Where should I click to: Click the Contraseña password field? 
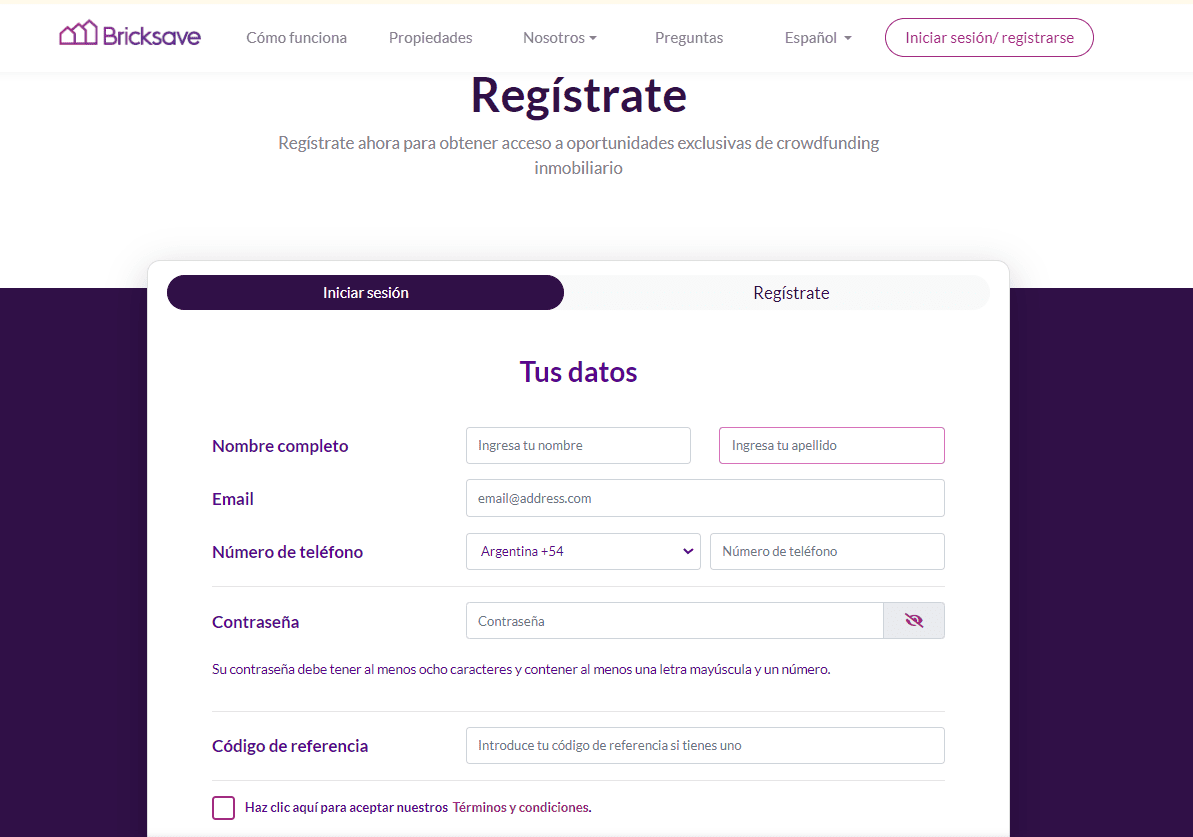click(x=674, y=621)
